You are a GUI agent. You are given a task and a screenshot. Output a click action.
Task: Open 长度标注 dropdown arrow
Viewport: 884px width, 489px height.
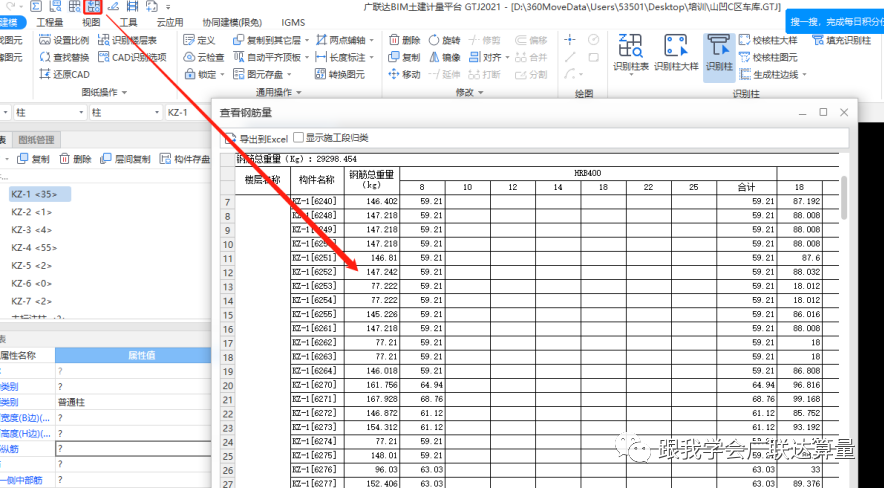tap(371, 58)
